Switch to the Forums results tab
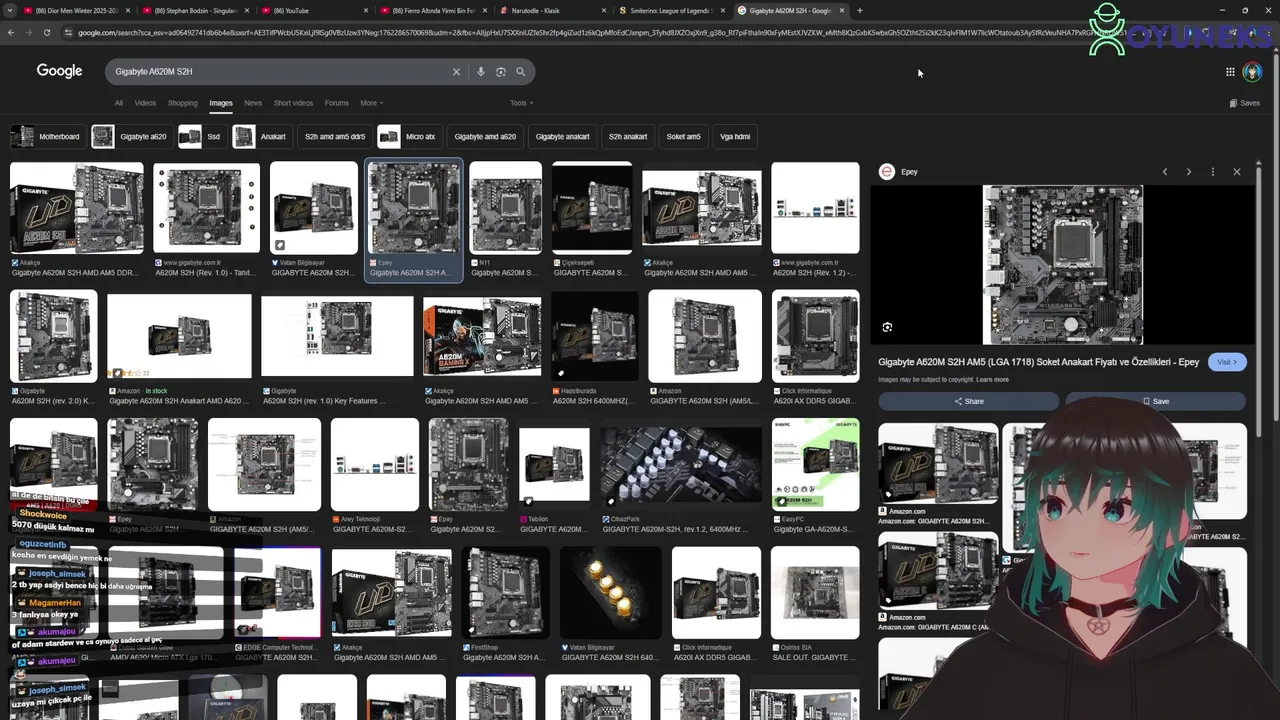Screen dimensions: 1280x720 tap(337, 103)
